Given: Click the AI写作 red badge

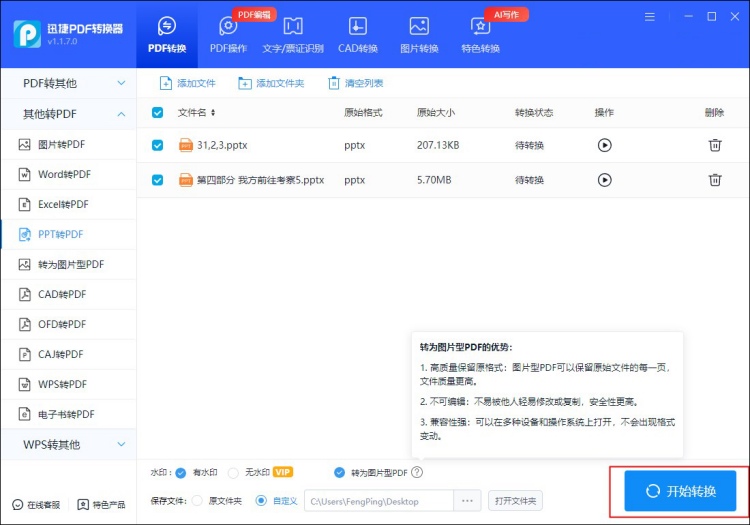Looking at the screenshot, I should (507, 15).
